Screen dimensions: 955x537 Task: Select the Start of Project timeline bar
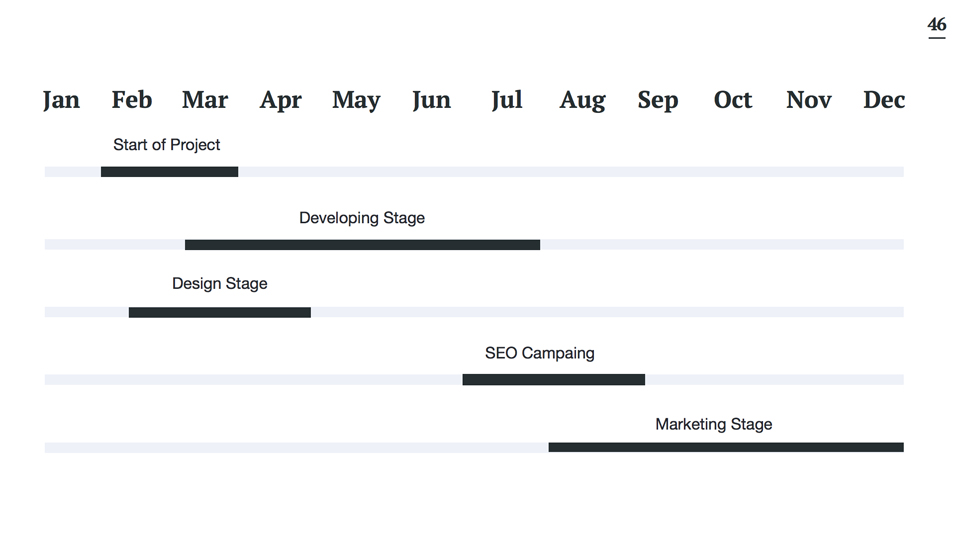(169, 172)
